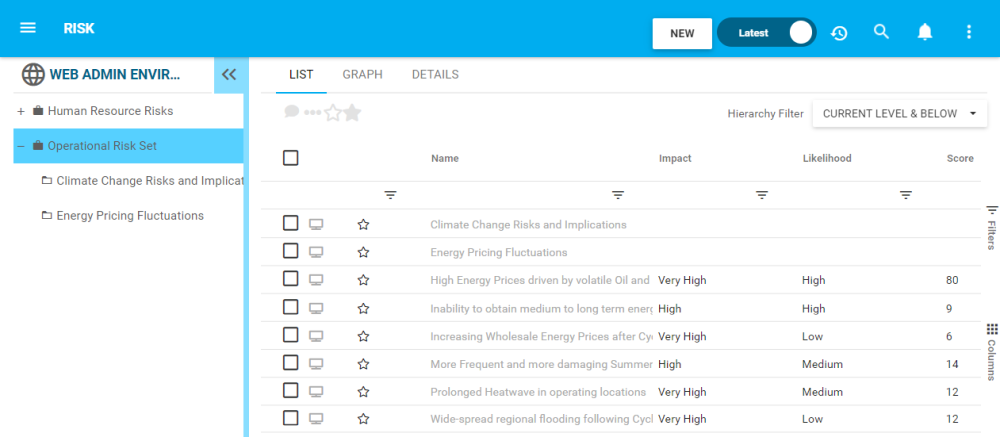Star the Energy Pricing Fluctuations row
This screenshot has height=437, width=1000.
tap(364, 252)
